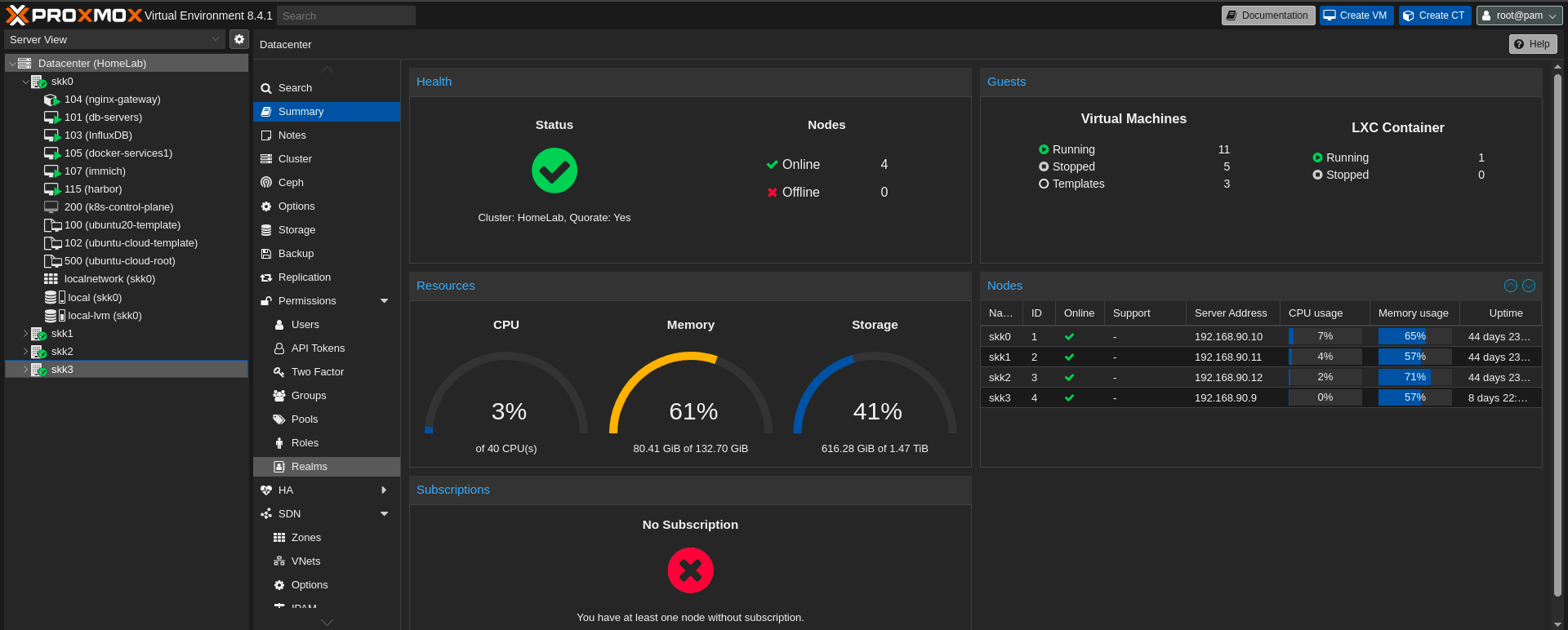Viewport: 1568px width, 630px height.
Task: Click the Roles person icon
Action: pyautogui.click(x=279, y=443)
